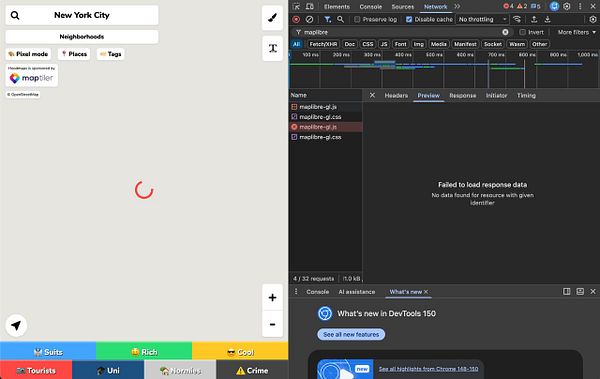Screen dimensions: 600x379
Task: Select the Rich category button
Action: 144,352
